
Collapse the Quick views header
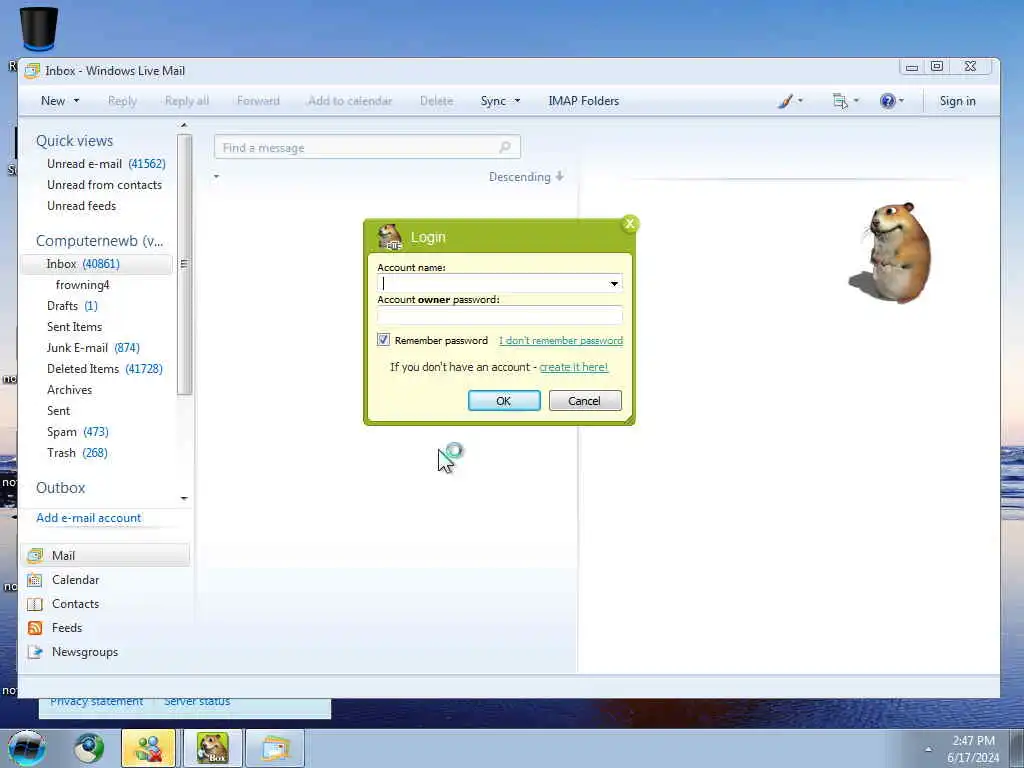coord(74,141)
